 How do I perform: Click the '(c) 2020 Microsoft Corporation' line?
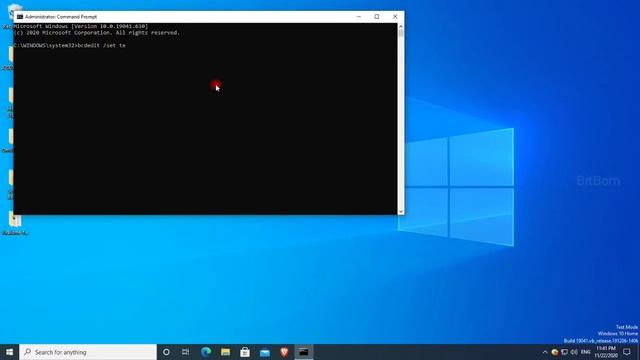[96, 33]
